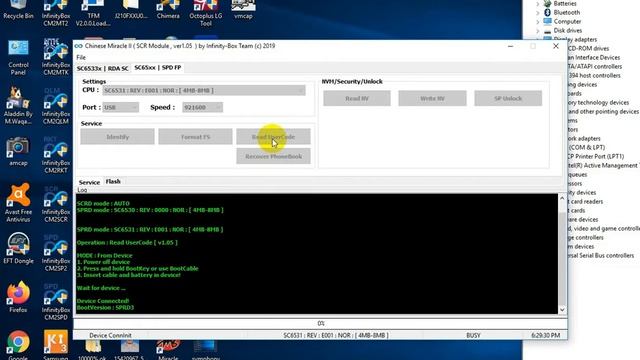Click the Write NV button
Image resolution: width=640 pixels, height=360 pixels.
432,98
